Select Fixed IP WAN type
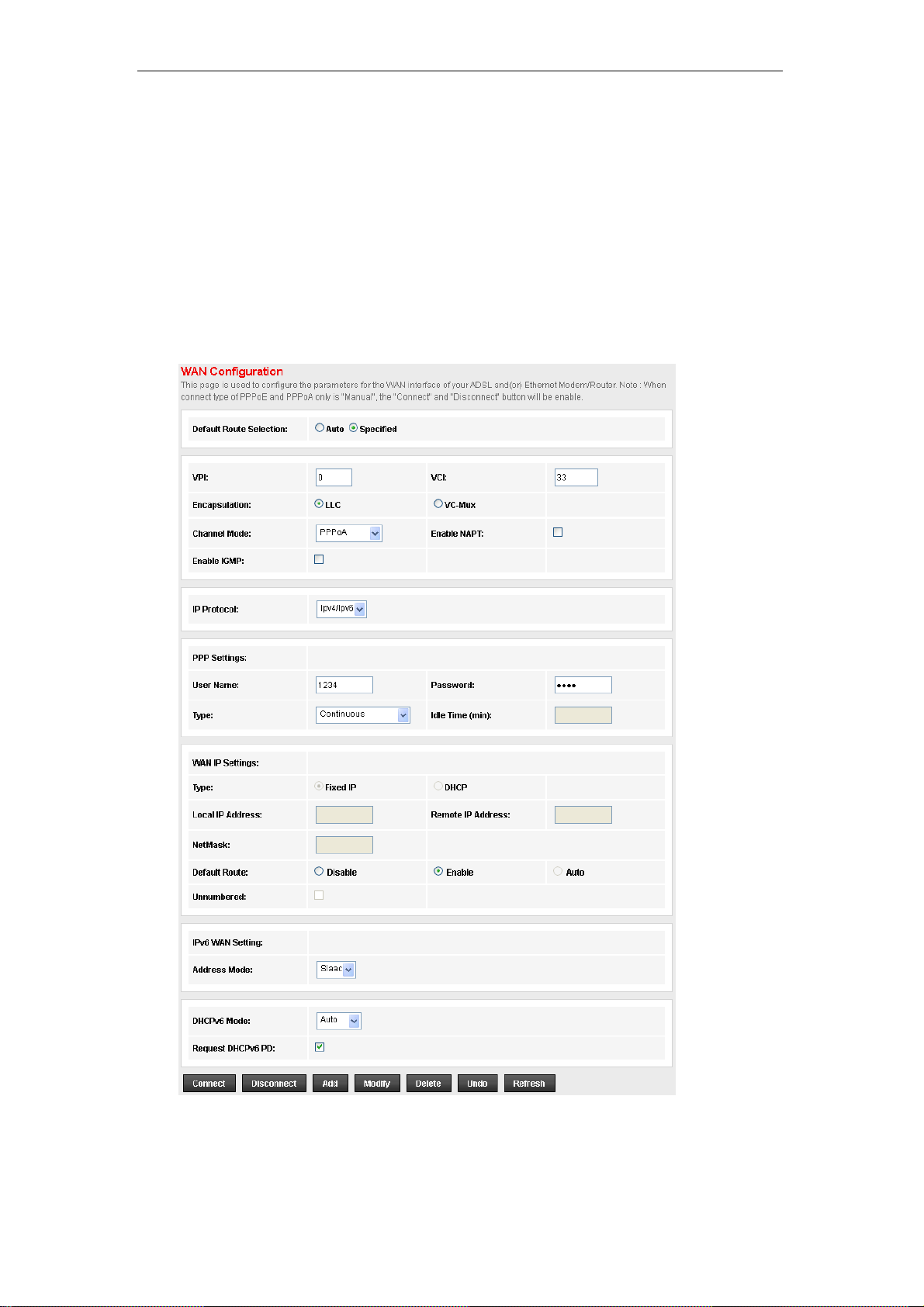Screen dimensions: 924x1307 click(319, 787)
